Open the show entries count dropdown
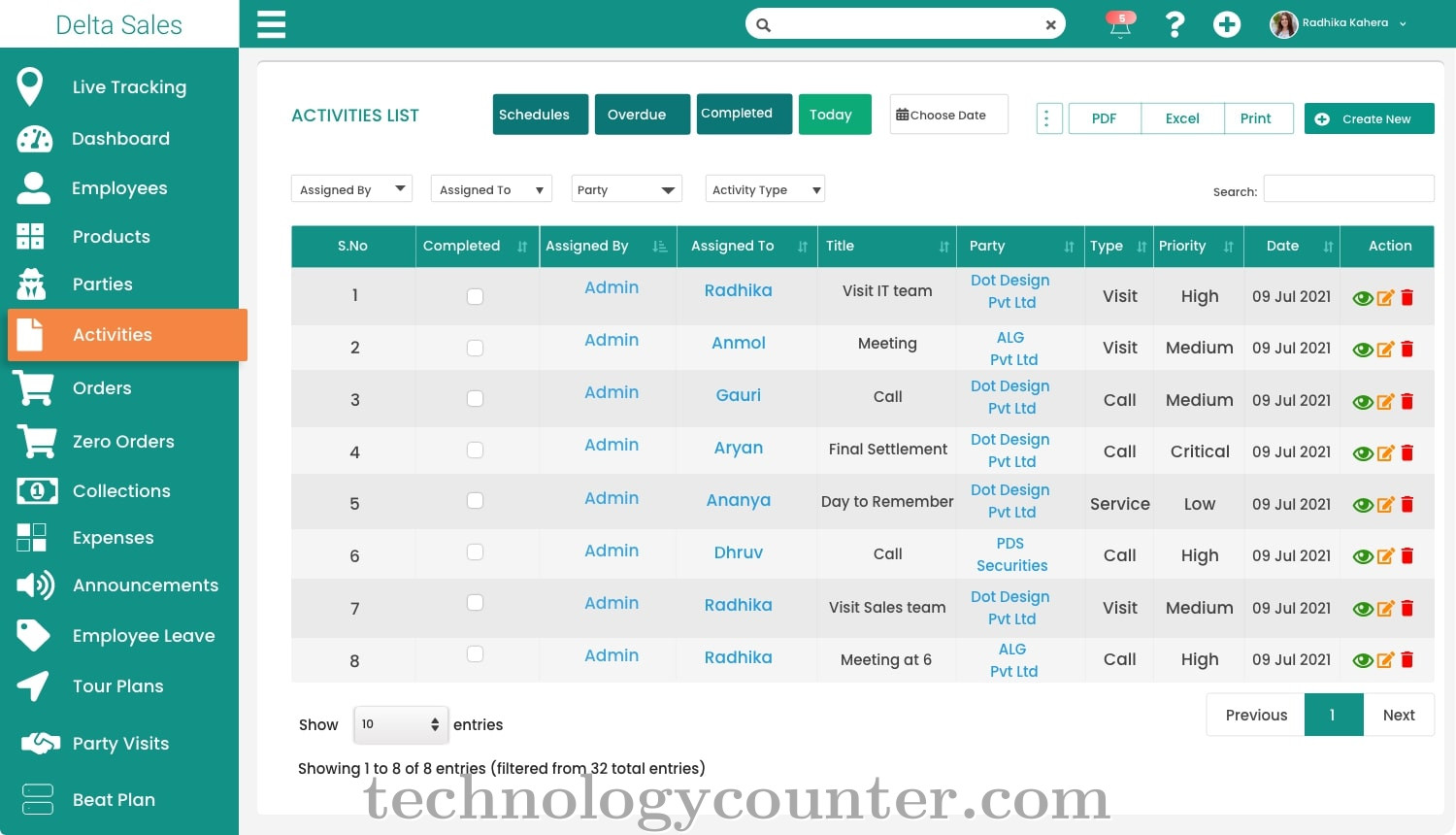Screen dimensions: 1456x835 tap(401, 724)
